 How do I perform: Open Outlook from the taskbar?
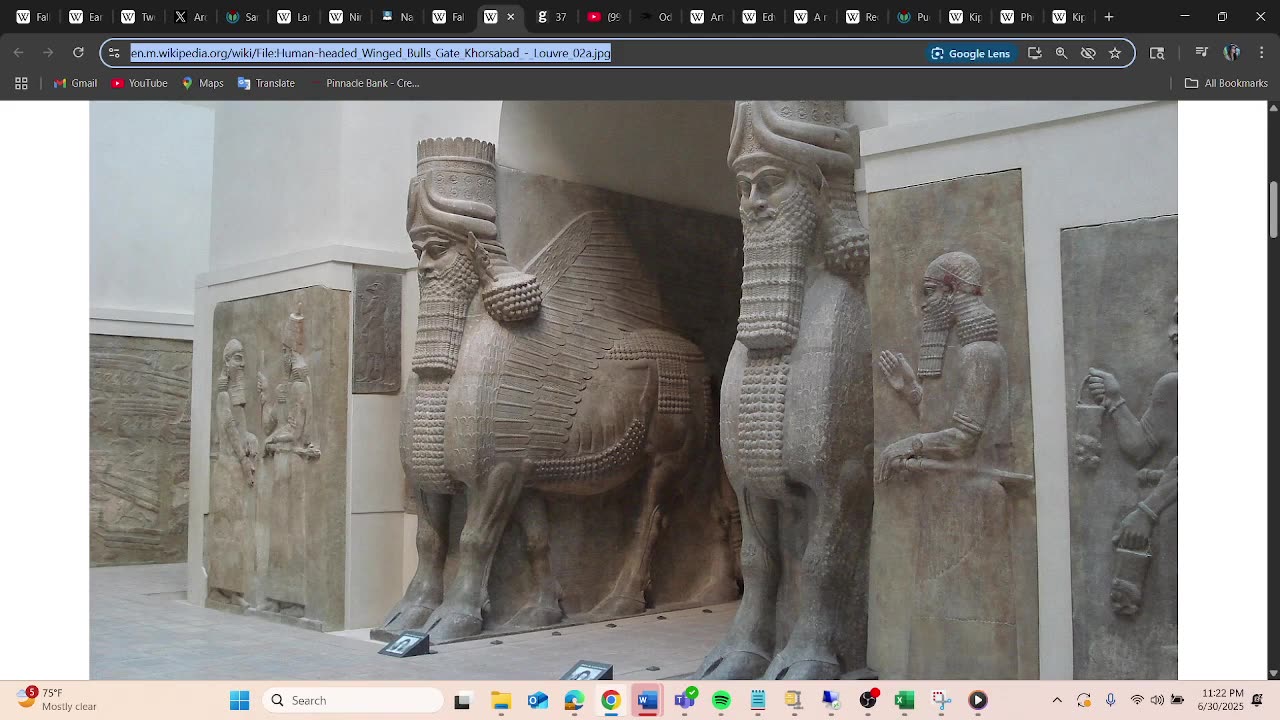point(538,700)
